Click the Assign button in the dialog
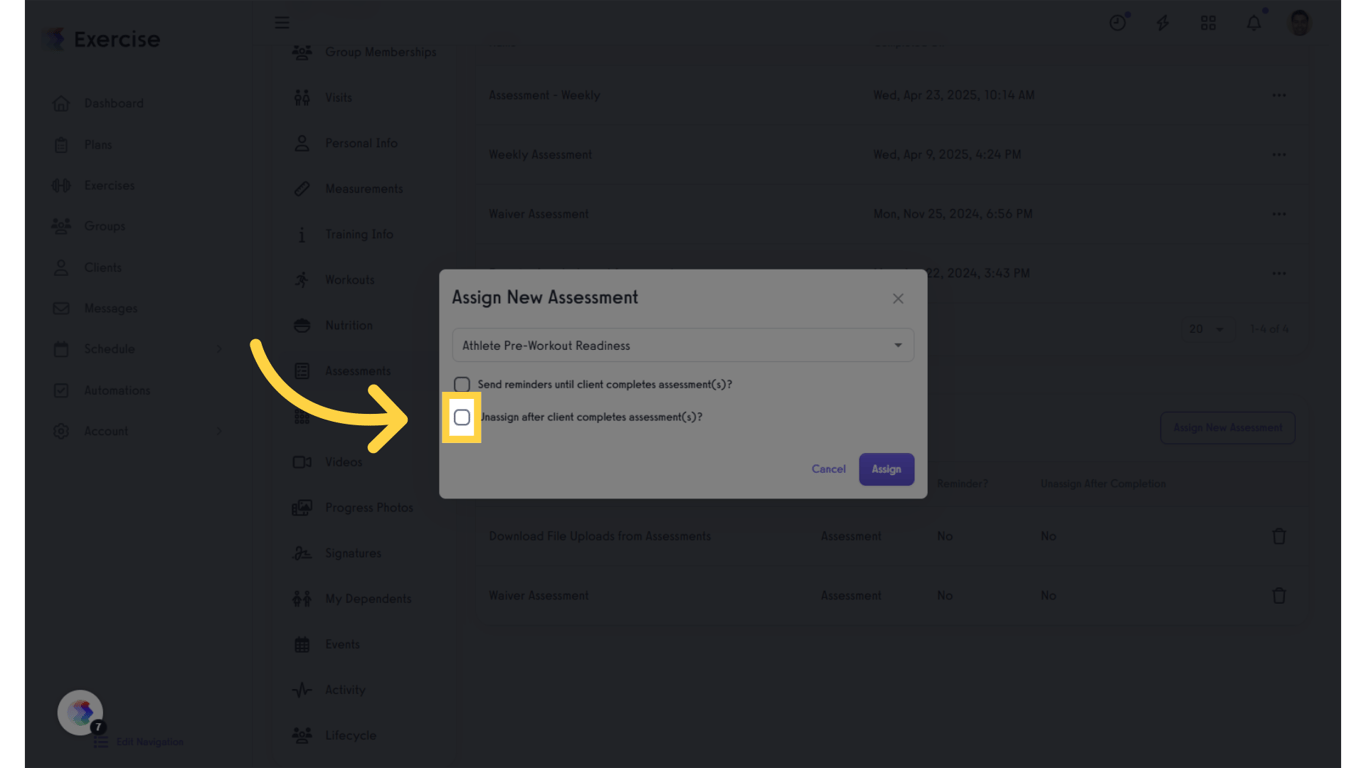Viewport: 1366px width, 768px height. tap(886, 469)
